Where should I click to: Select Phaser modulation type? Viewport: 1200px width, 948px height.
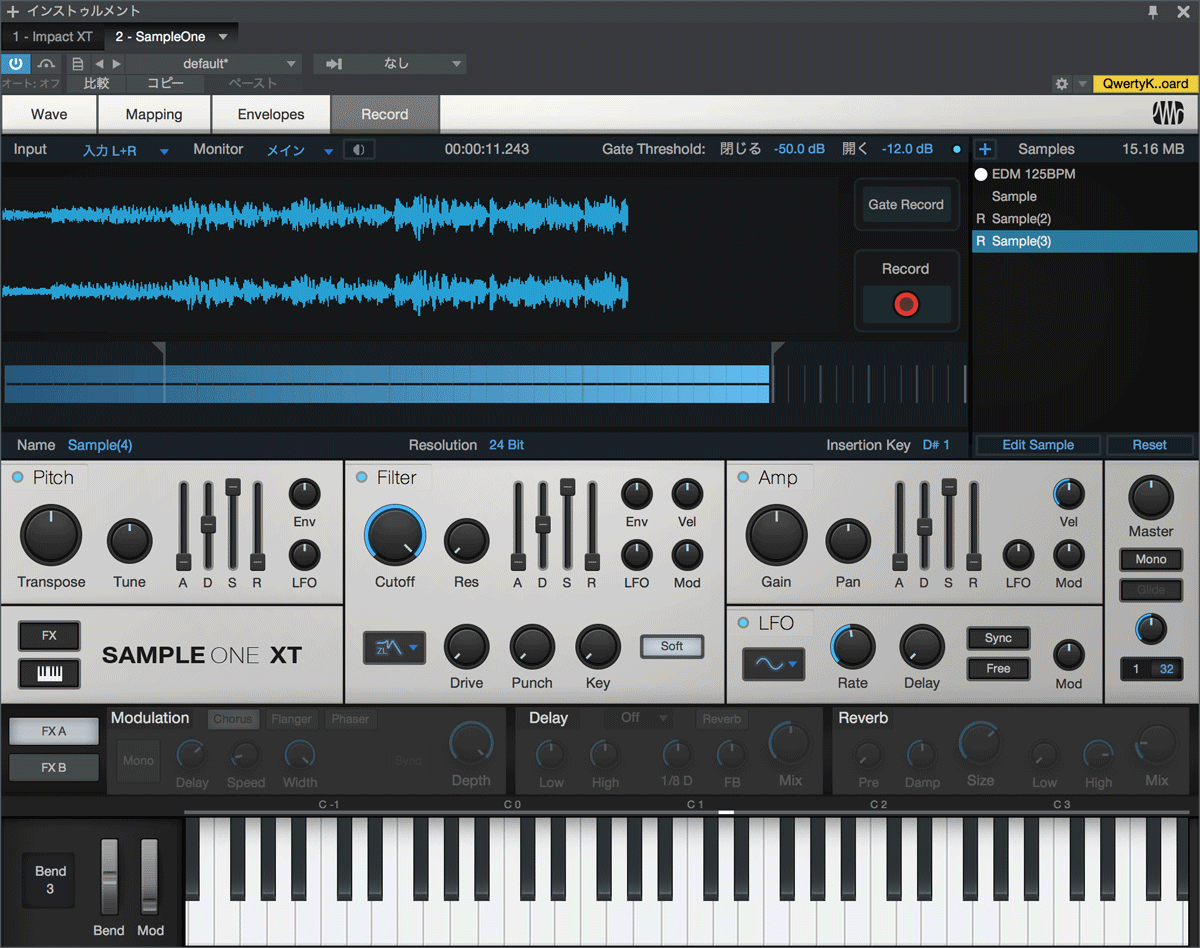point(350,719)
